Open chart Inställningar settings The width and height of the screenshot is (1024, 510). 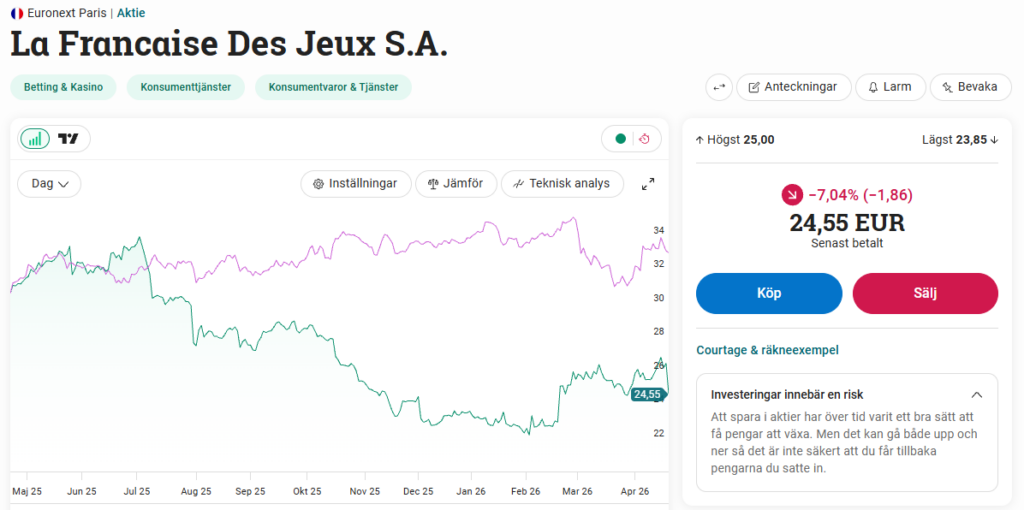click(x=355, y=184)
